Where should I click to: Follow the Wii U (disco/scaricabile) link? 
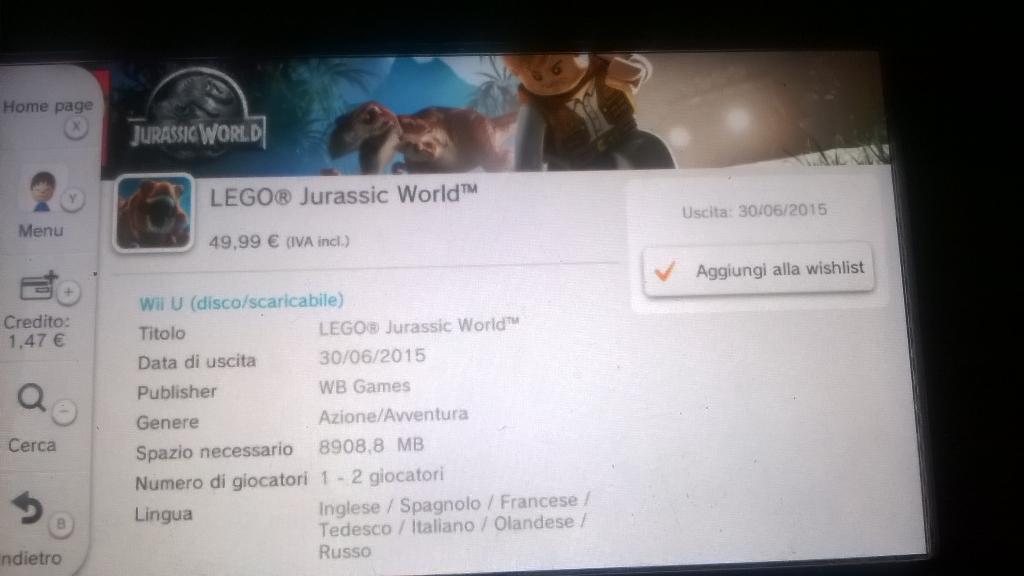[242, 301]
